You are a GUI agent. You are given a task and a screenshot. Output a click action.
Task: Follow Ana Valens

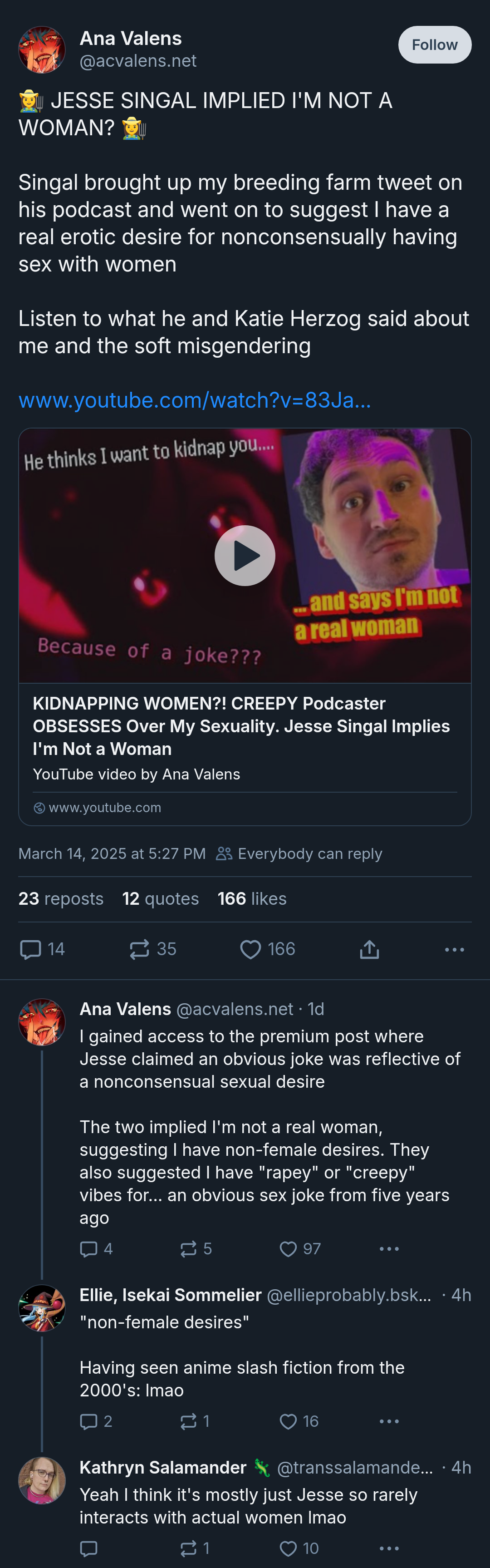435,44
